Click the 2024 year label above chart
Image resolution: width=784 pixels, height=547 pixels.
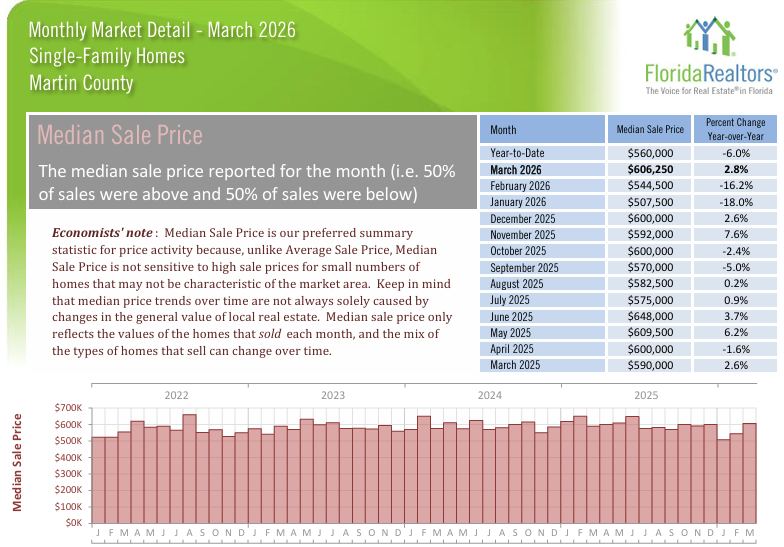click(x=490, y=396)
